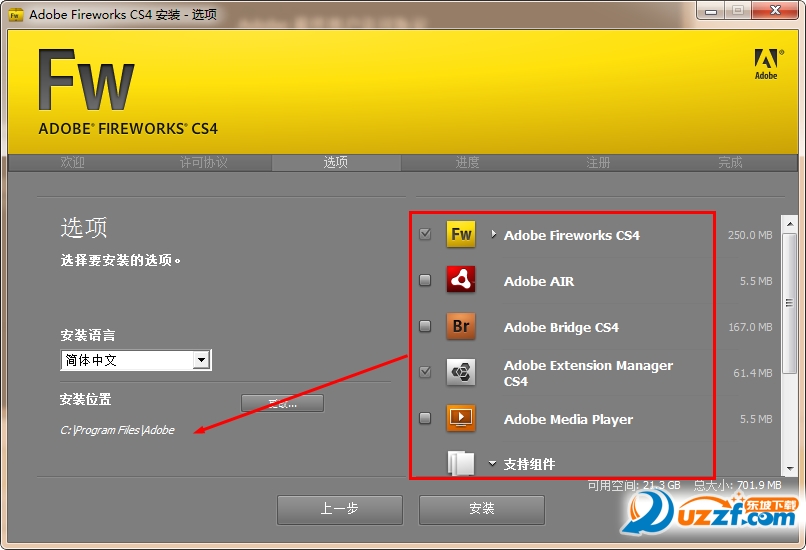Minimize the installer window
The image size is (806, 550).
tap(711, 11)
